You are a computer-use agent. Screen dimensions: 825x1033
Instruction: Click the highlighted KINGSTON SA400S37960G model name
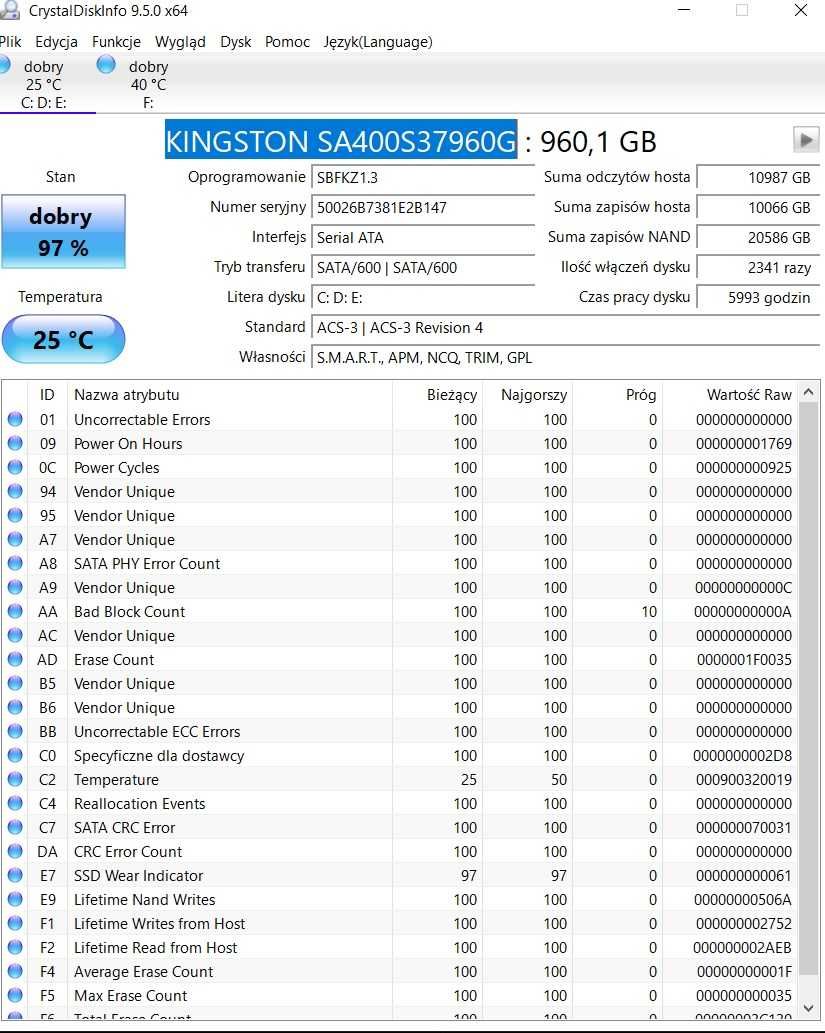click(341, 140)
